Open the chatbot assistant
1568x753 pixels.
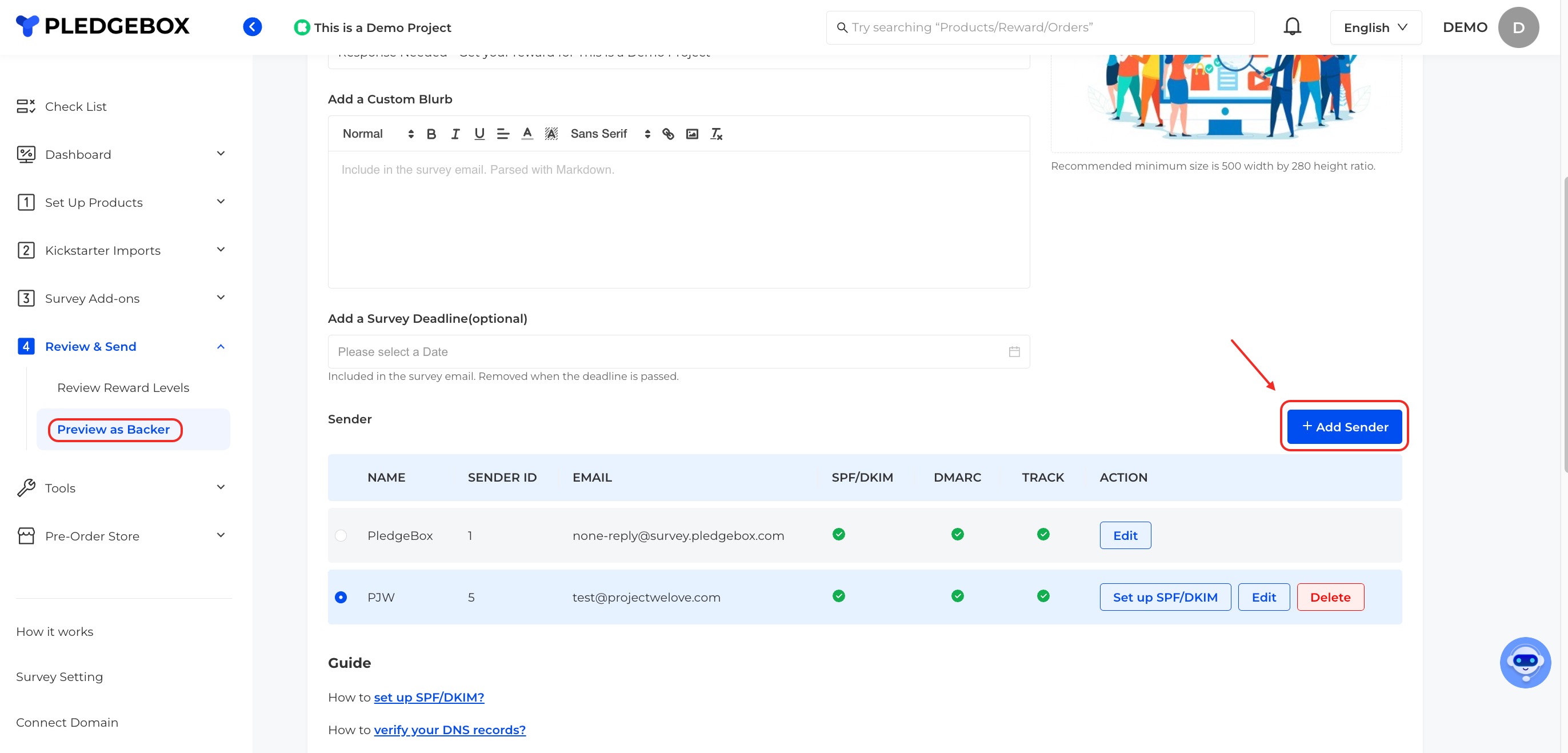[1525, 662]
